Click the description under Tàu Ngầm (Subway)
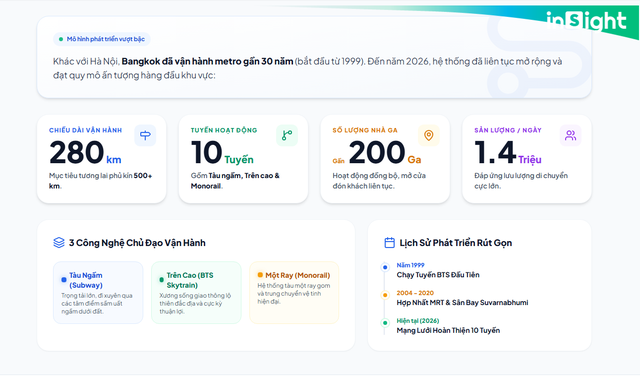Viewport: 640px width, 376px height. (x=97, y=303)
